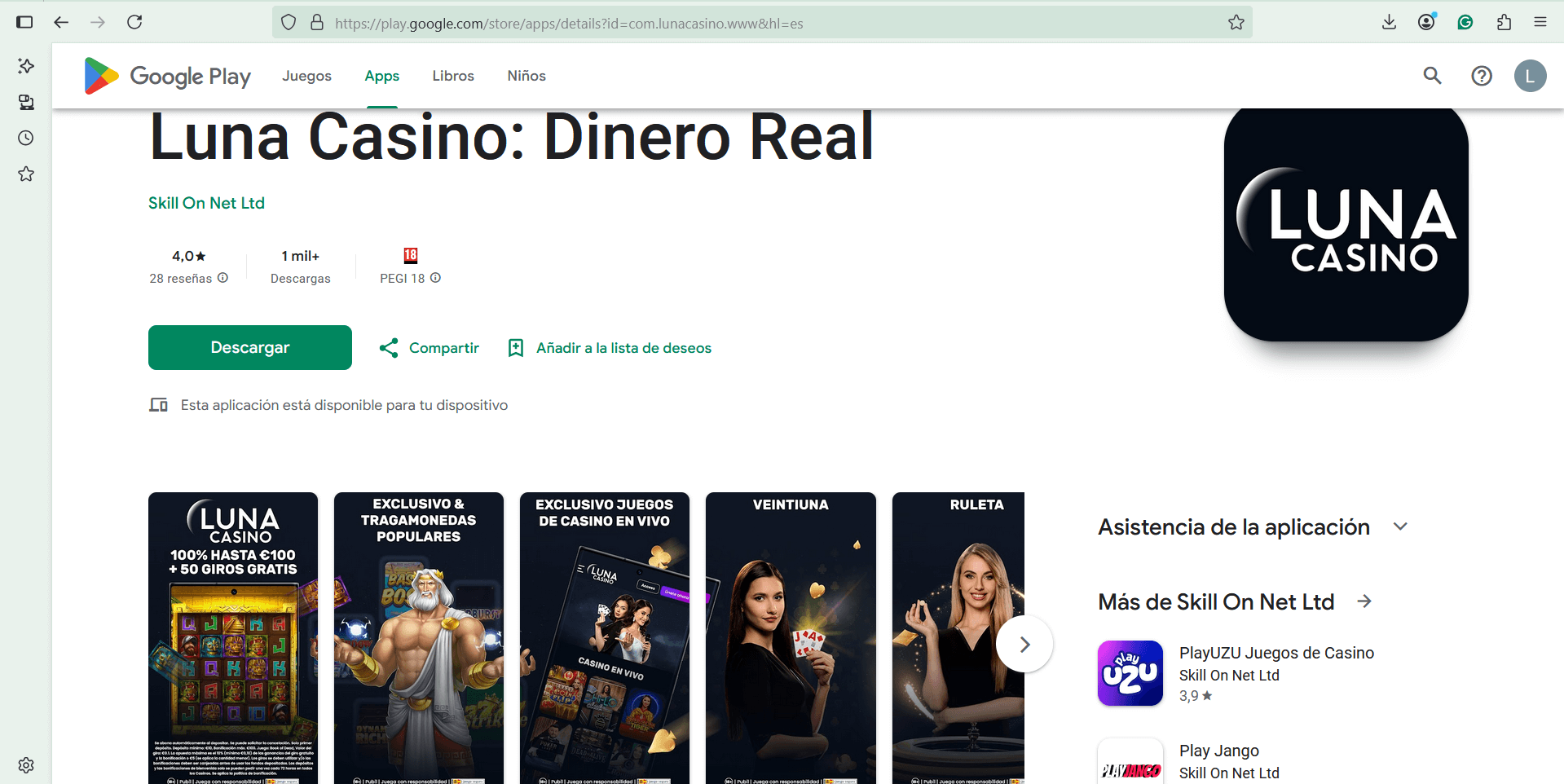Click the 4,0 star rating
The height and width of the screenshot is (784, 1564).
coord(188,256)
